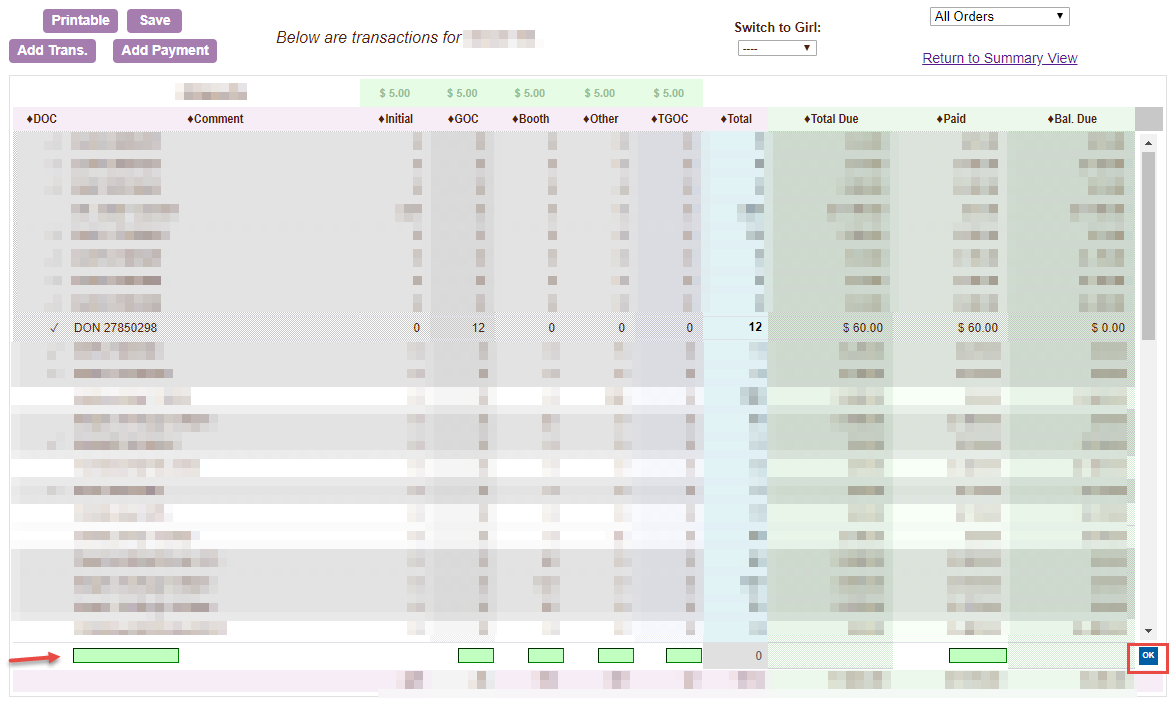Screen dimensions: 1174x701
Task: Sort by the Booth column diamond
Action: 512,118
